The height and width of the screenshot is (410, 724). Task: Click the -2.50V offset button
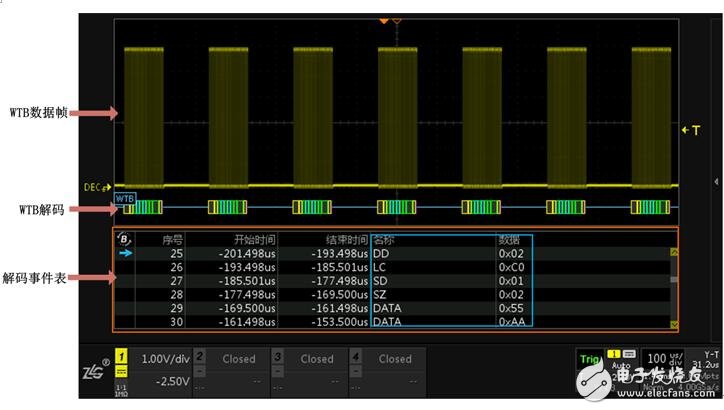[162, 381]
